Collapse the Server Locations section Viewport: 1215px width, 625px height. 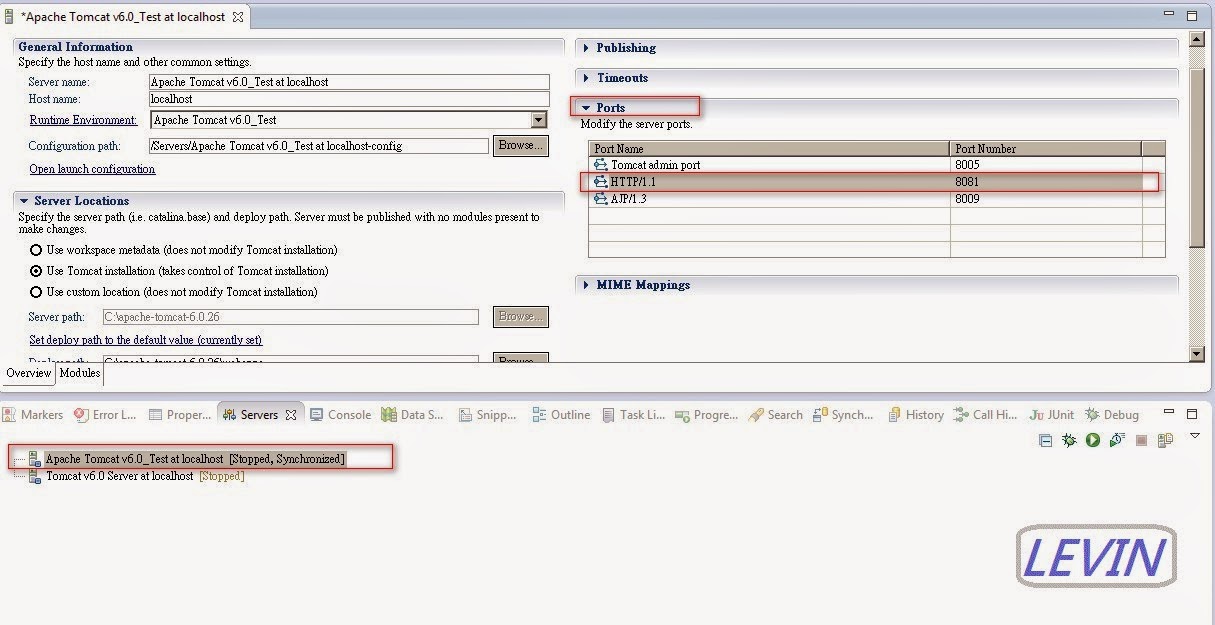point(24,201)
